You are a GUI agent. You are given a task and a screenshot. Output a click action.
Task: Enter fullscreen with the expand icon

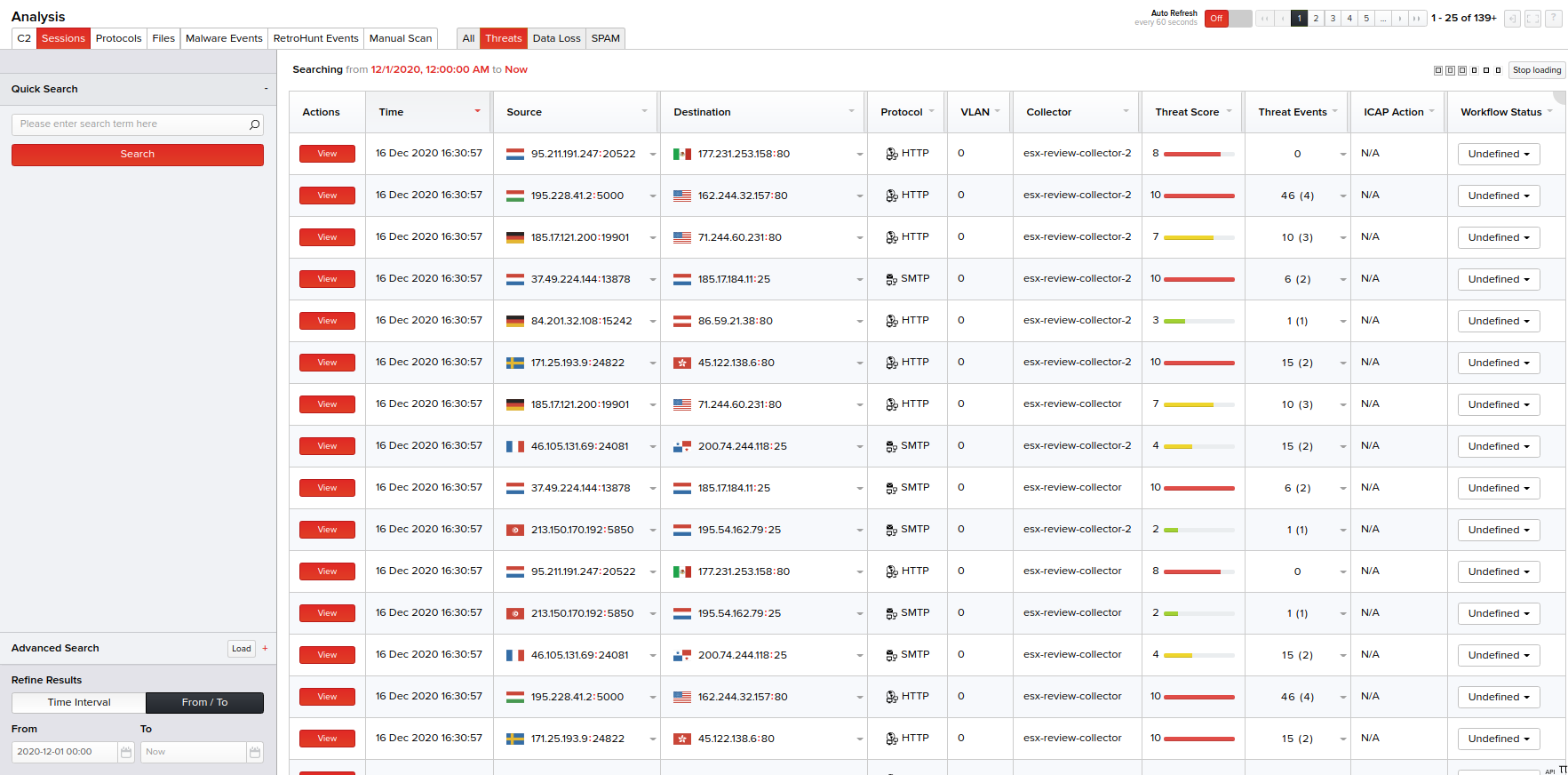point(1532,18)
